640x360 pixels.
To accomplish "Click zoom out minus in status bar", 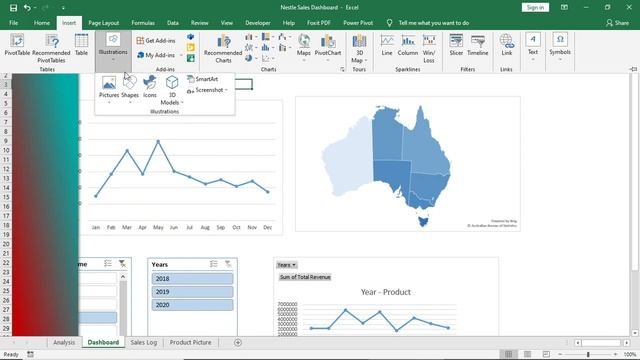I will [x=560, y=354].
